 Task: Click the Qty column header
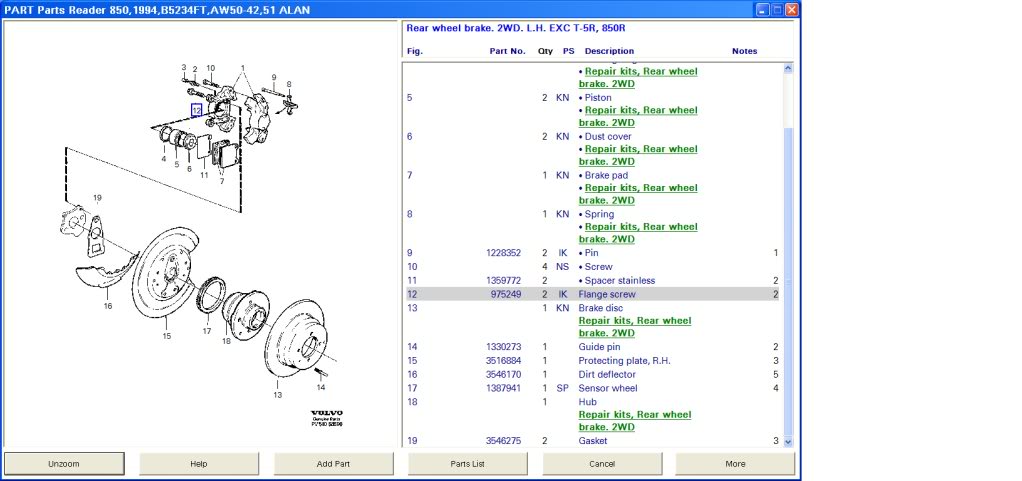546,51
